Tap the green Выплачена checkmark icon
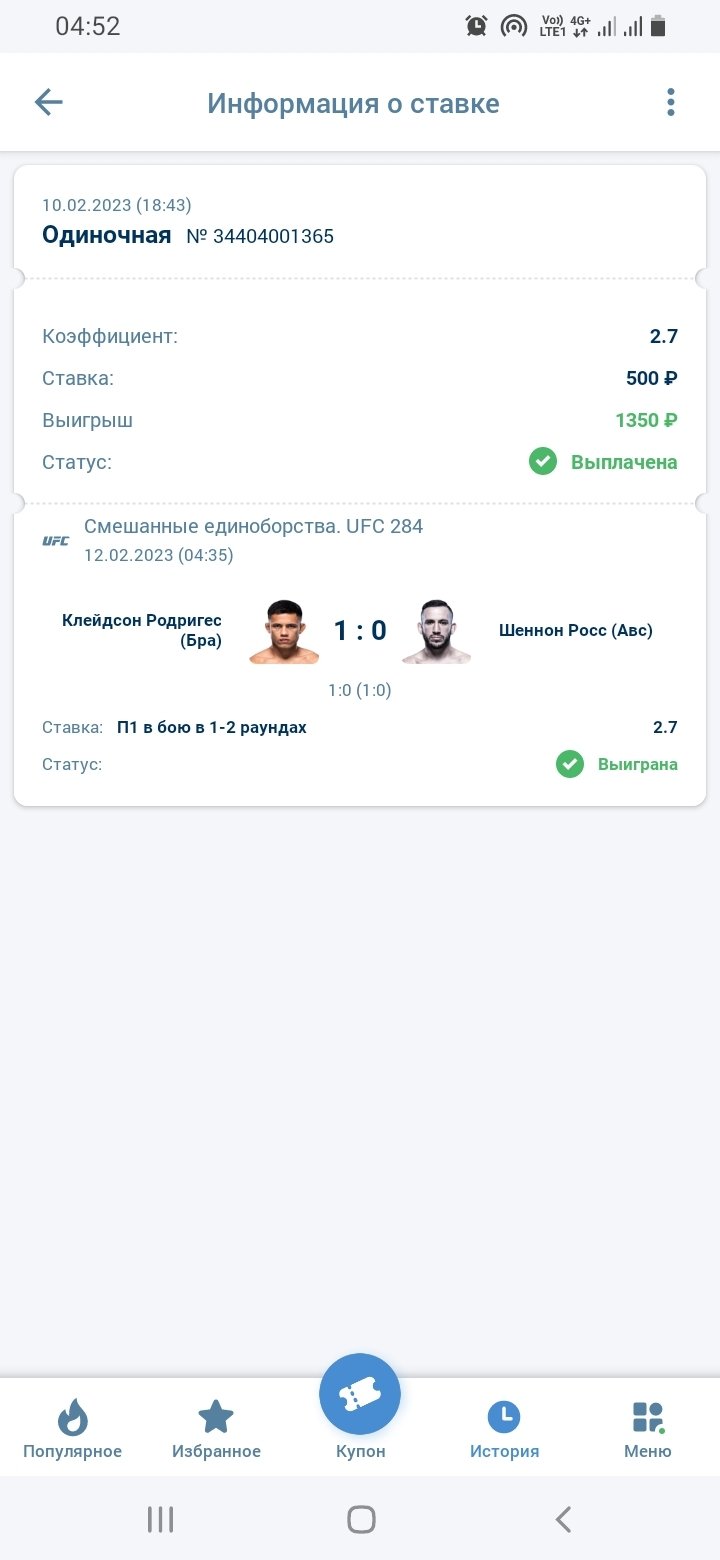The height and width of the screenshot is (1560, 720). point(543,462)
